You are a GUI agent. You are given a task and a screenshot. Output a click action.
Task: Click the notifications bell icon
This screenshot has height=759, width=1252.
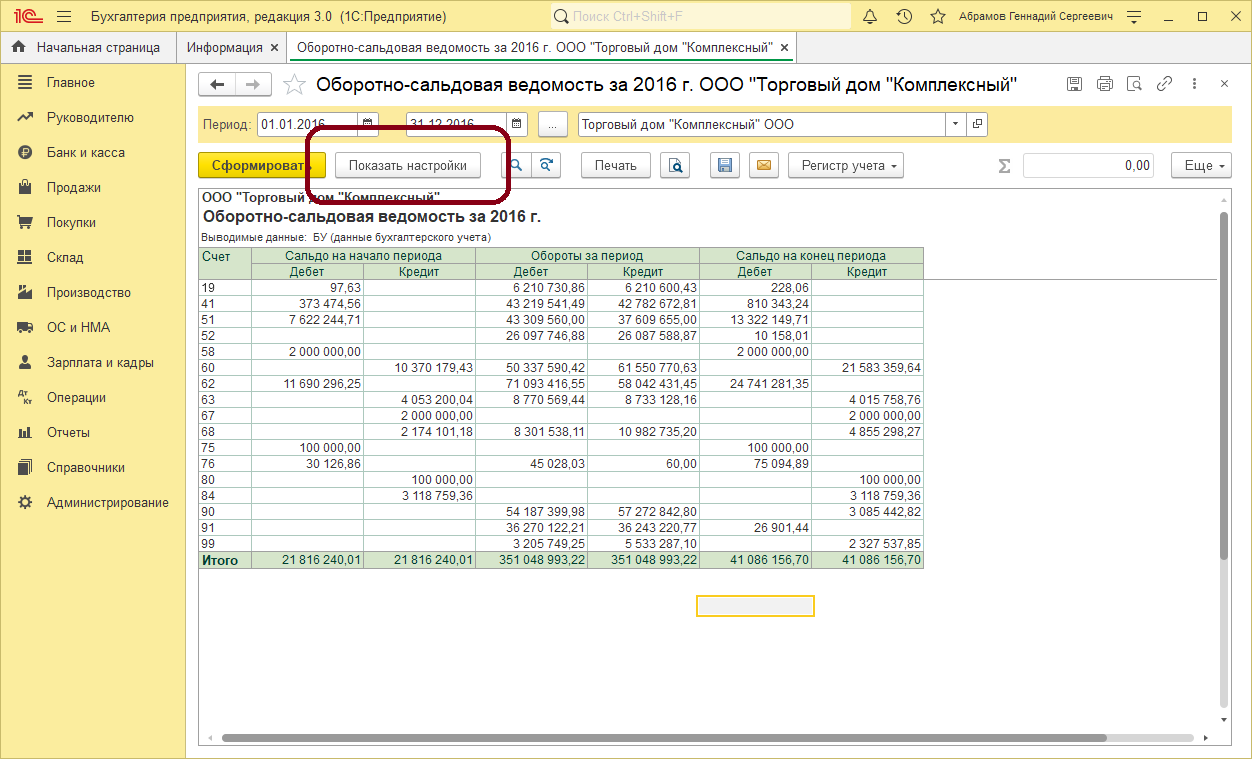870,17
